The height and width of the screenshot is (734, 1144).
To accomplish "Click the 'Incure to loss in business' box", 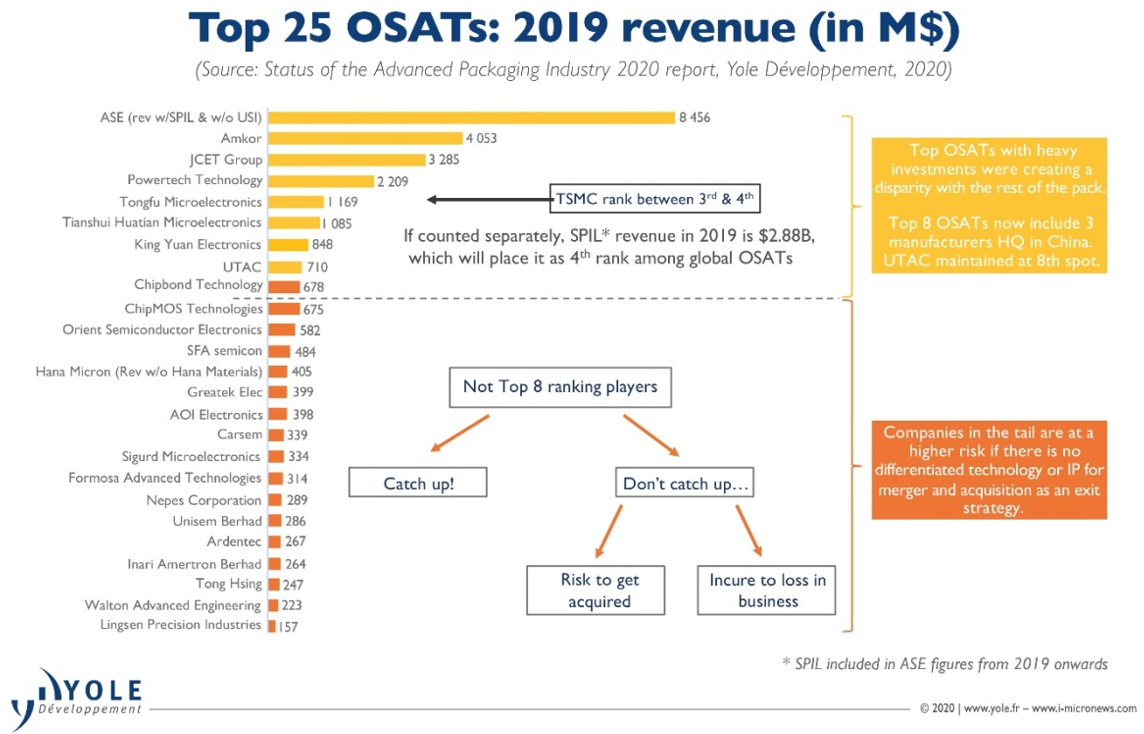I will 767,590.
